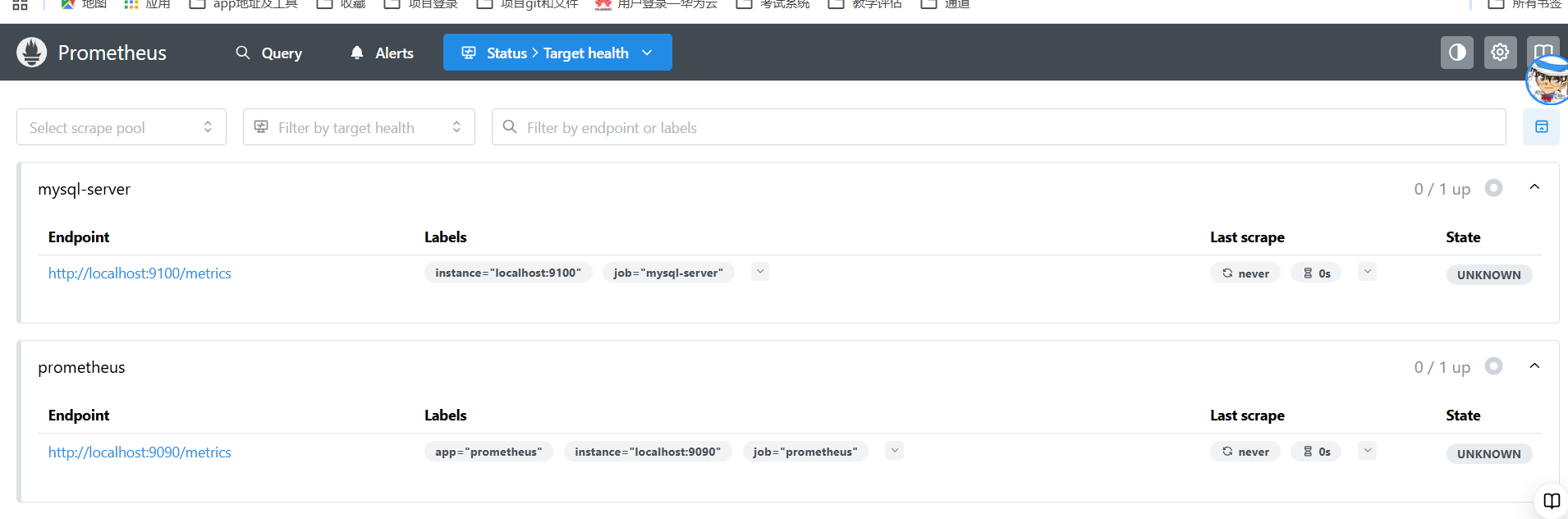Click the 0 / 1 up count for mysql-server
1568x519 pixels.
click(x=1442, y=190)
